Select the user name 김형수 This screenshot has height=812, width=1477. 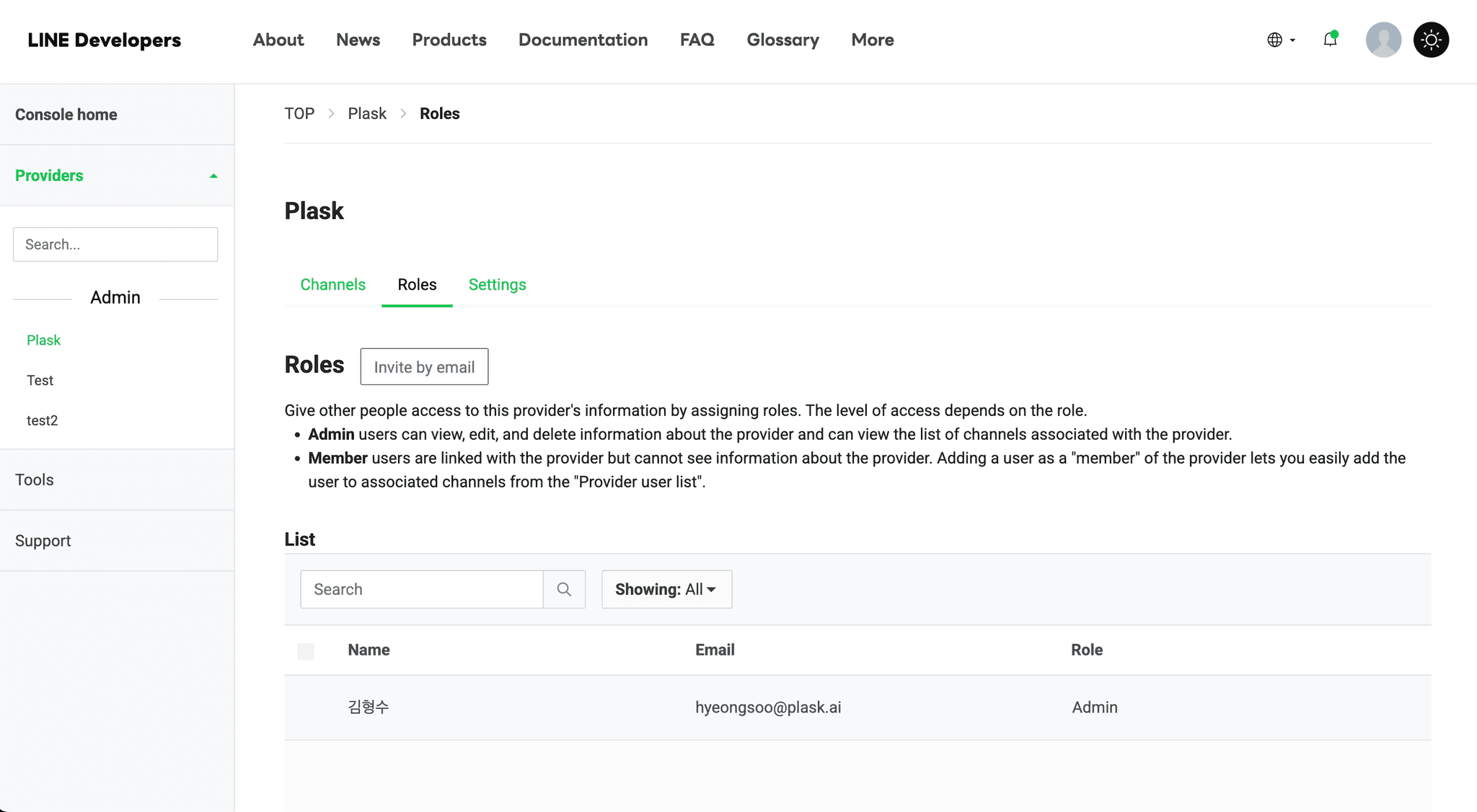[369, 707]
